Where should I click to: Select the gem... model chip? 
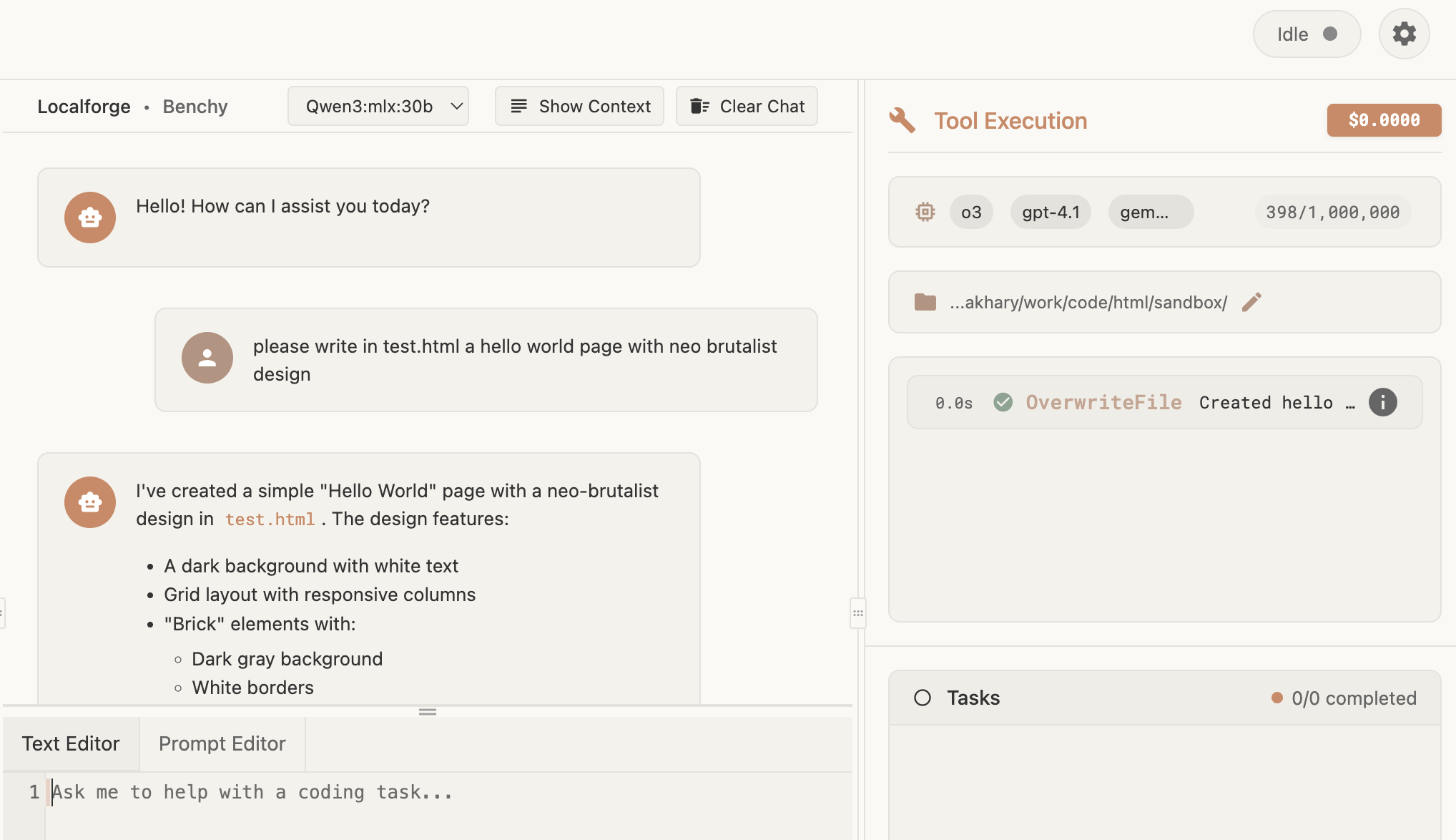click(x=1151, y=212)
